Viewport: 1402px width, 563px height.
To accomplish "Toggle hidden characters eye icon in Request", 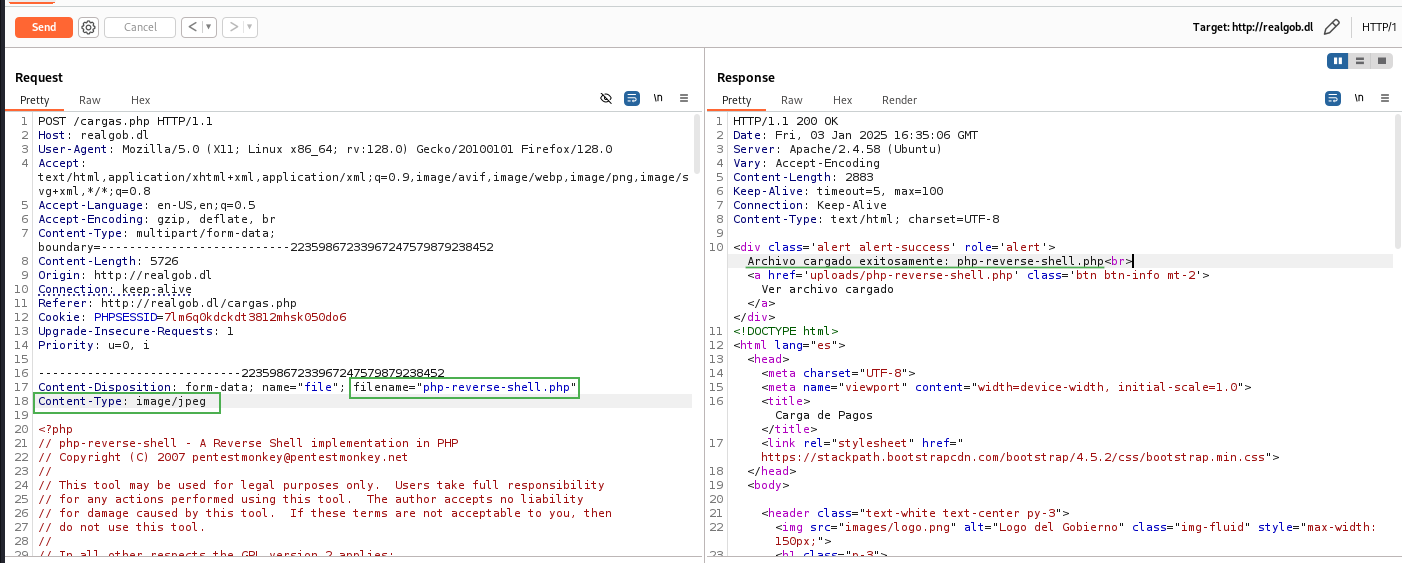I will [606, 98].
